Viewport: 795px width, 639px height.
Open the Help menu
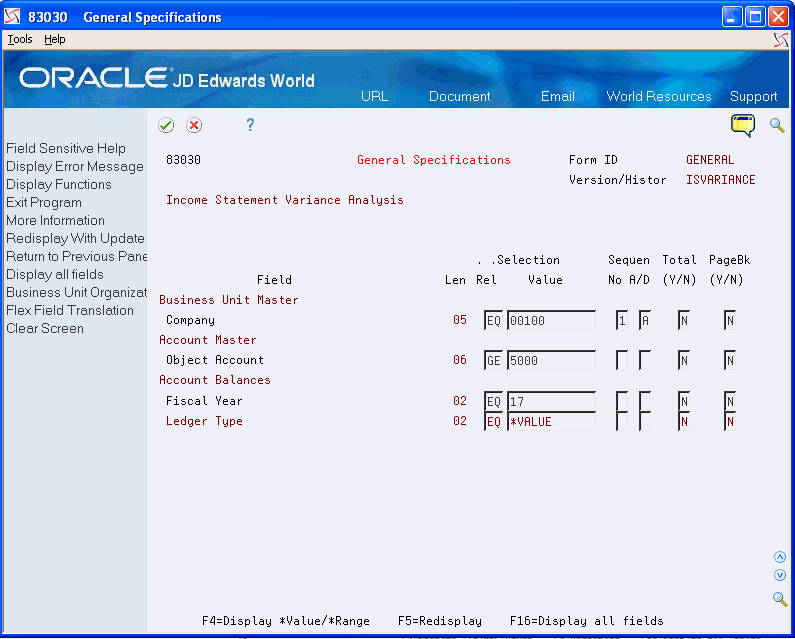tap(55, 40)
